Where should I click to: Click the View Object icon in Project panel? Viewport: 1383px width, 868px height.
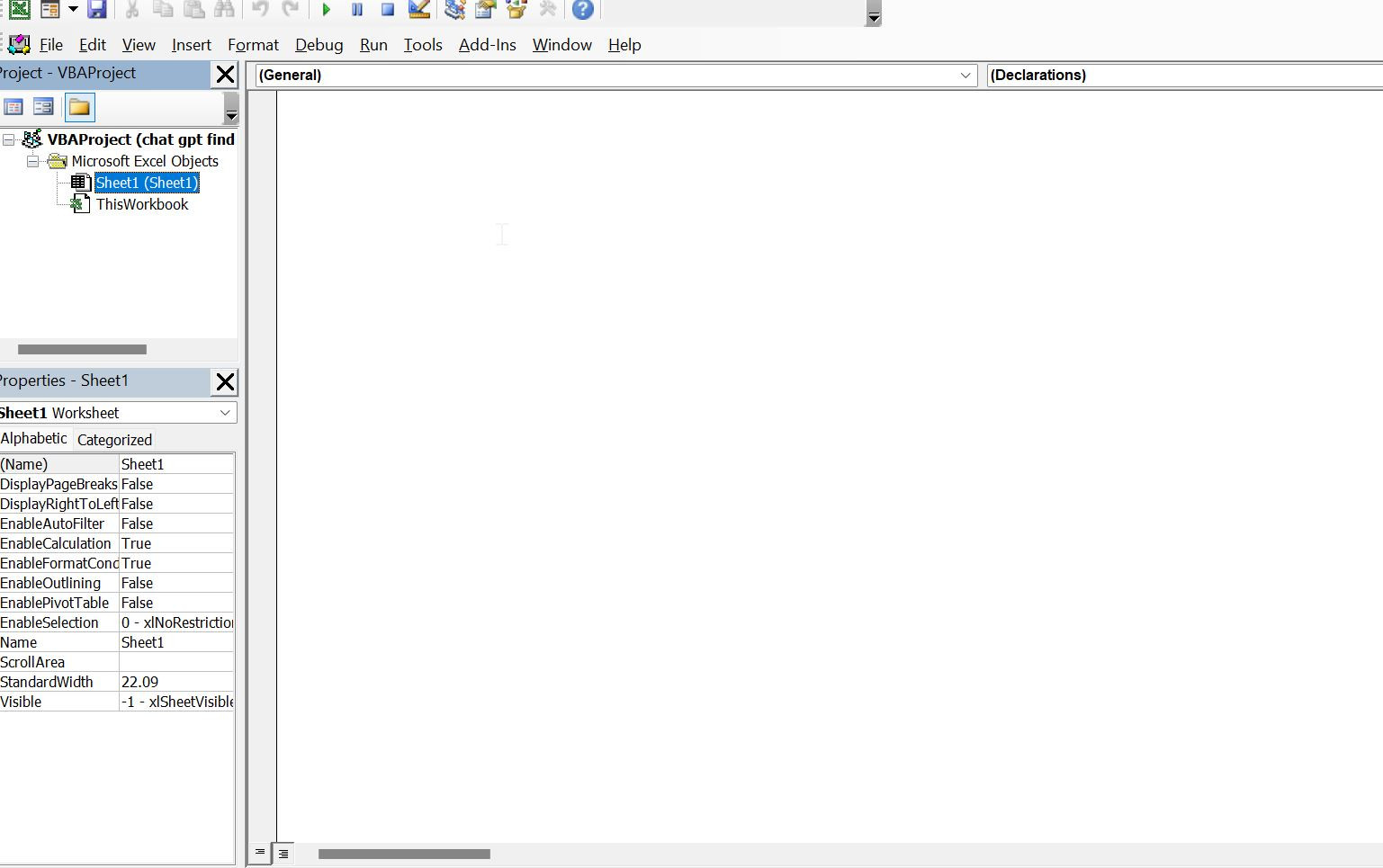coord(43,107)
